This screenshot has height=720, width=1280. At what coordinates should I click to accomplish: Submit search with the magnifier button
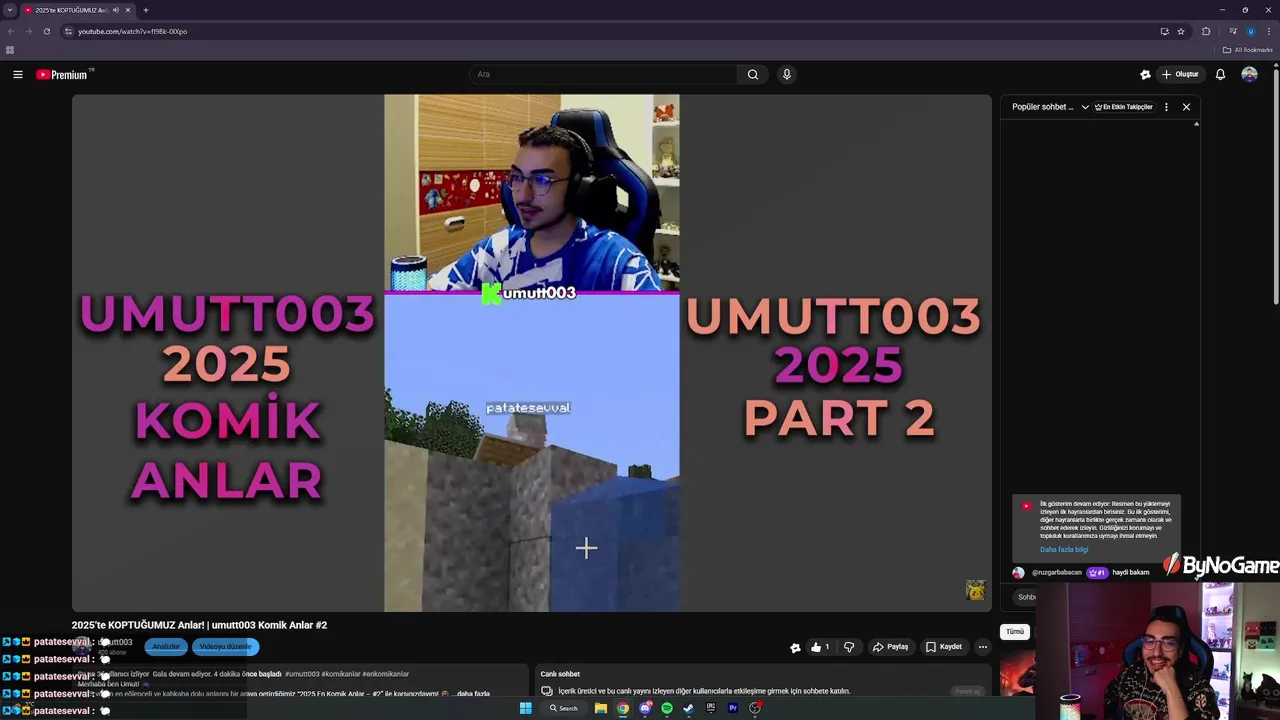click(753, 74)
